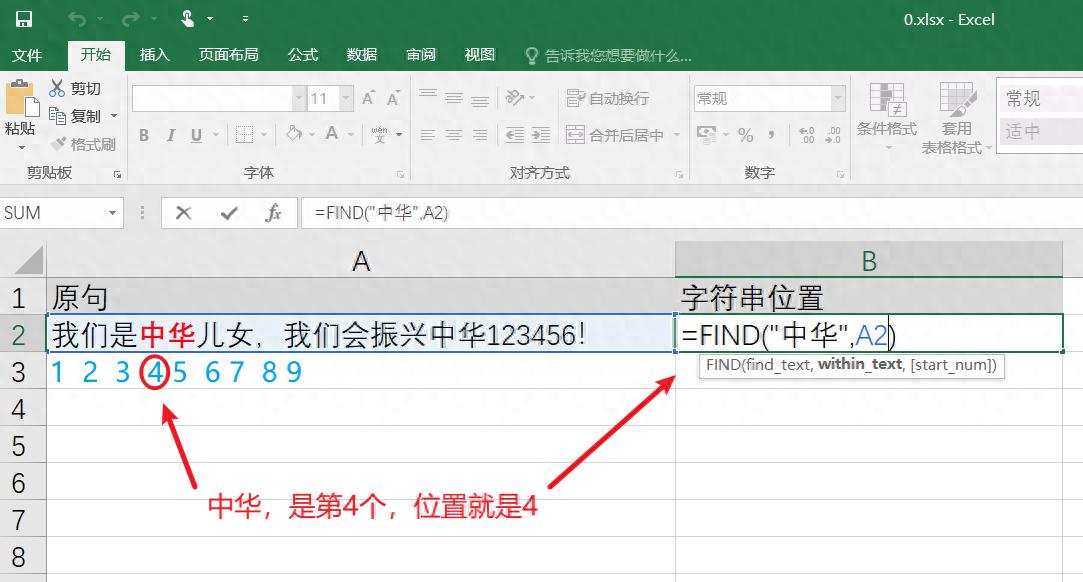Click the Redo arrow icon
The image size is (1083, 582).
click(129, 20)
